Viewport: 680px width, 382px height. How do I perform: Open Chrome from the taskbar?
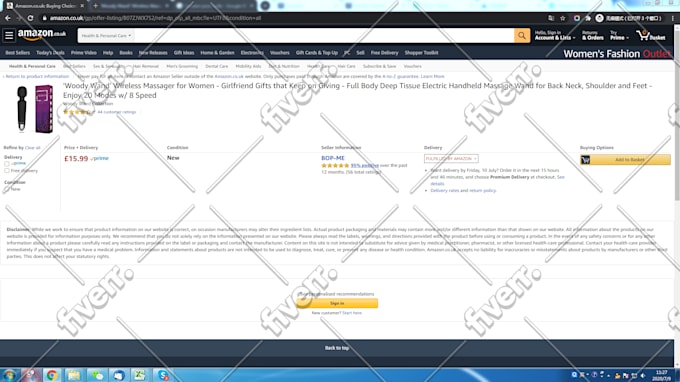(x=52, y=375)
